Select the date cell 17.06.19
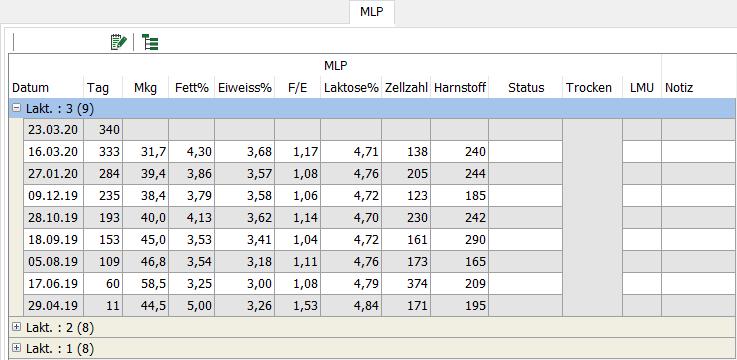737x360 pixels. (x=54, y=283)
